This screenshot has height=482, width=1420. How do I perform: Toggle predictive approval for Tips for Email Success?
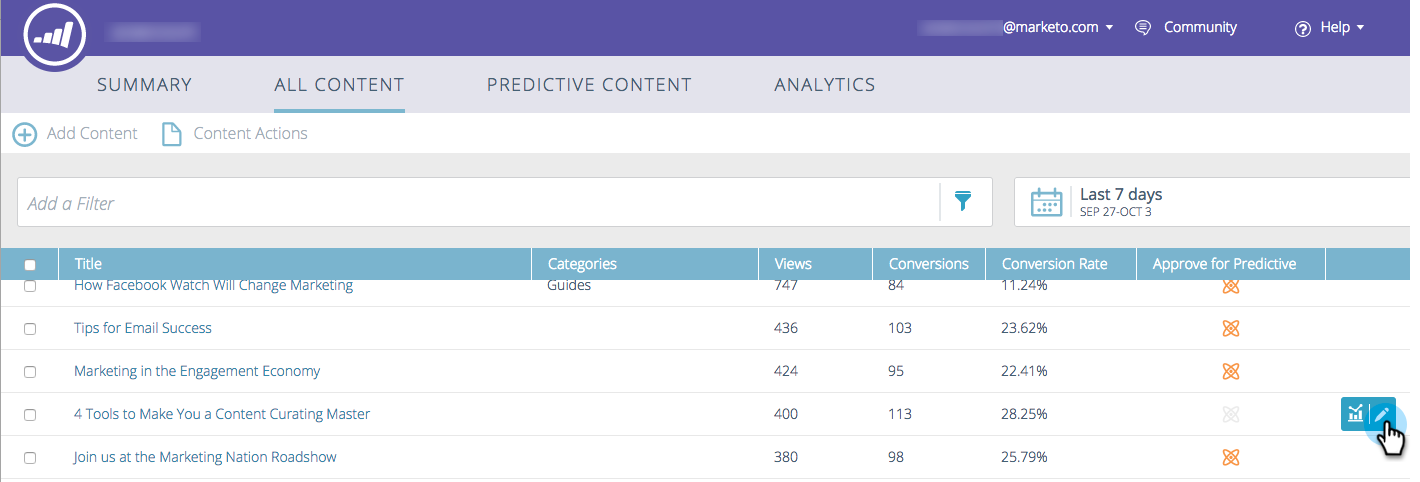coord(1231,329)
